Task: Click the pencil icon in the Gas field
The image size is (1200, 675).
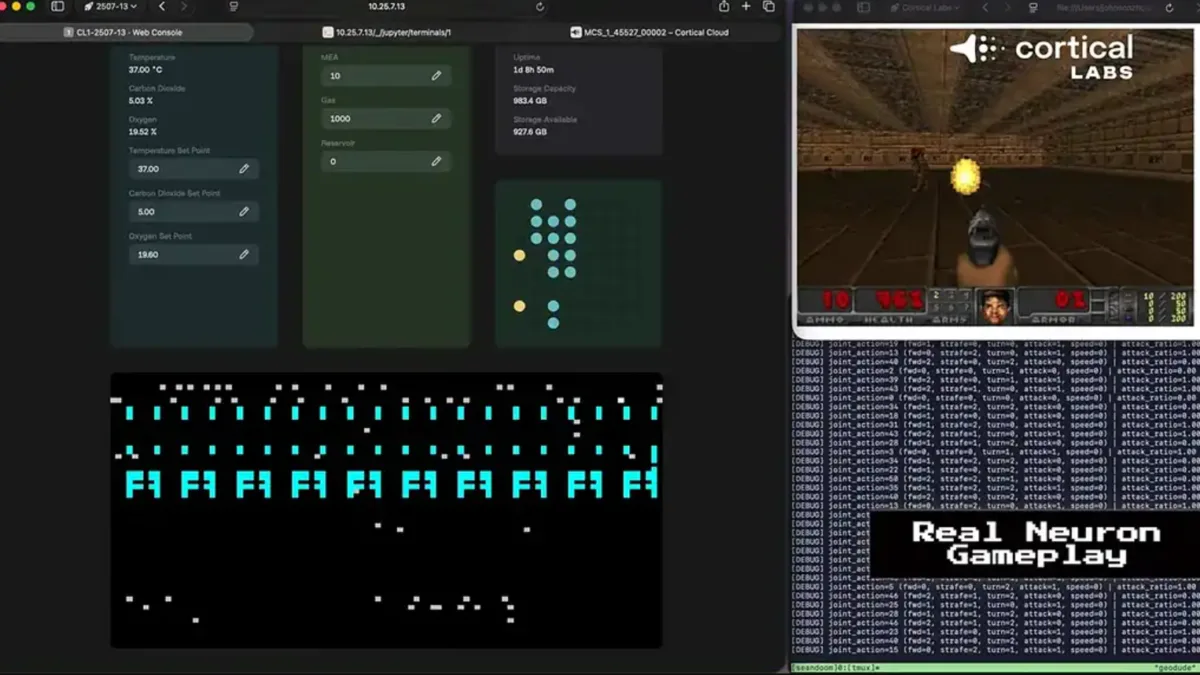Action: pyautogui.click(x=436, y=118)
